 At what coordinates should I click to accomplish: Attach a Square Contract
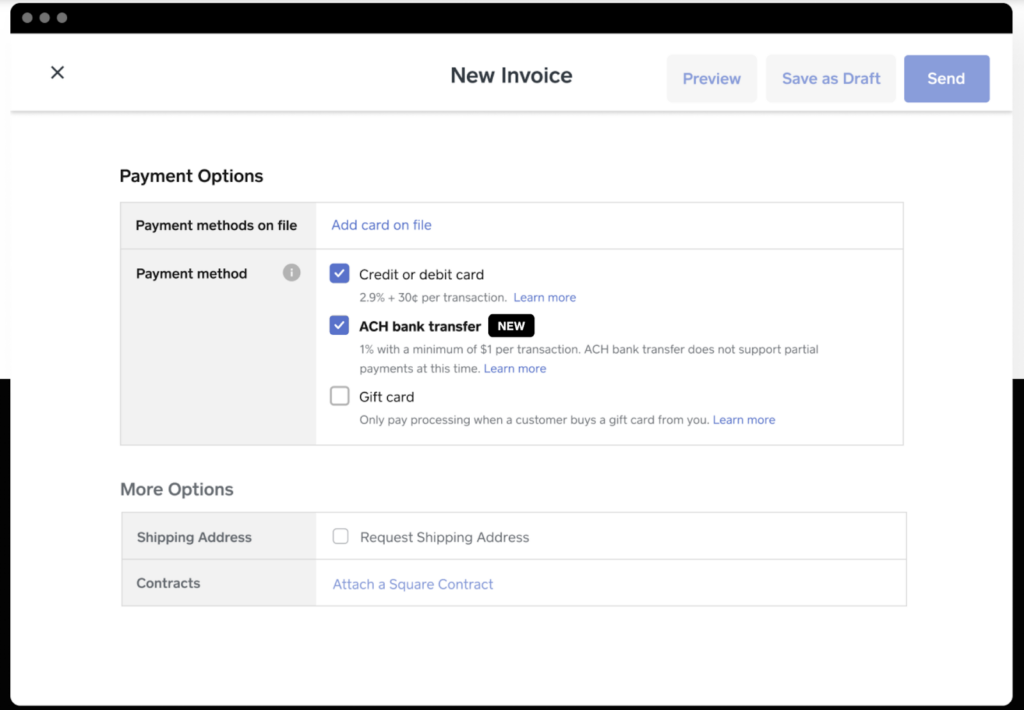(413, 584)
